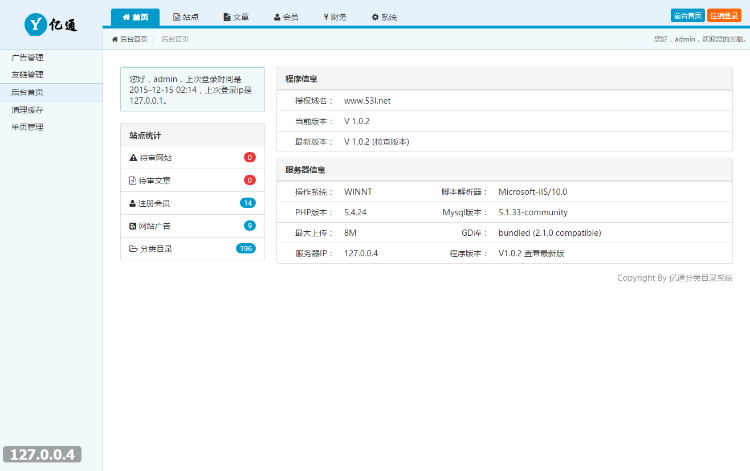750x471 pixels.
Task: Click the 当前版本 value V 1.0.2
Action: tap(357, 121)
